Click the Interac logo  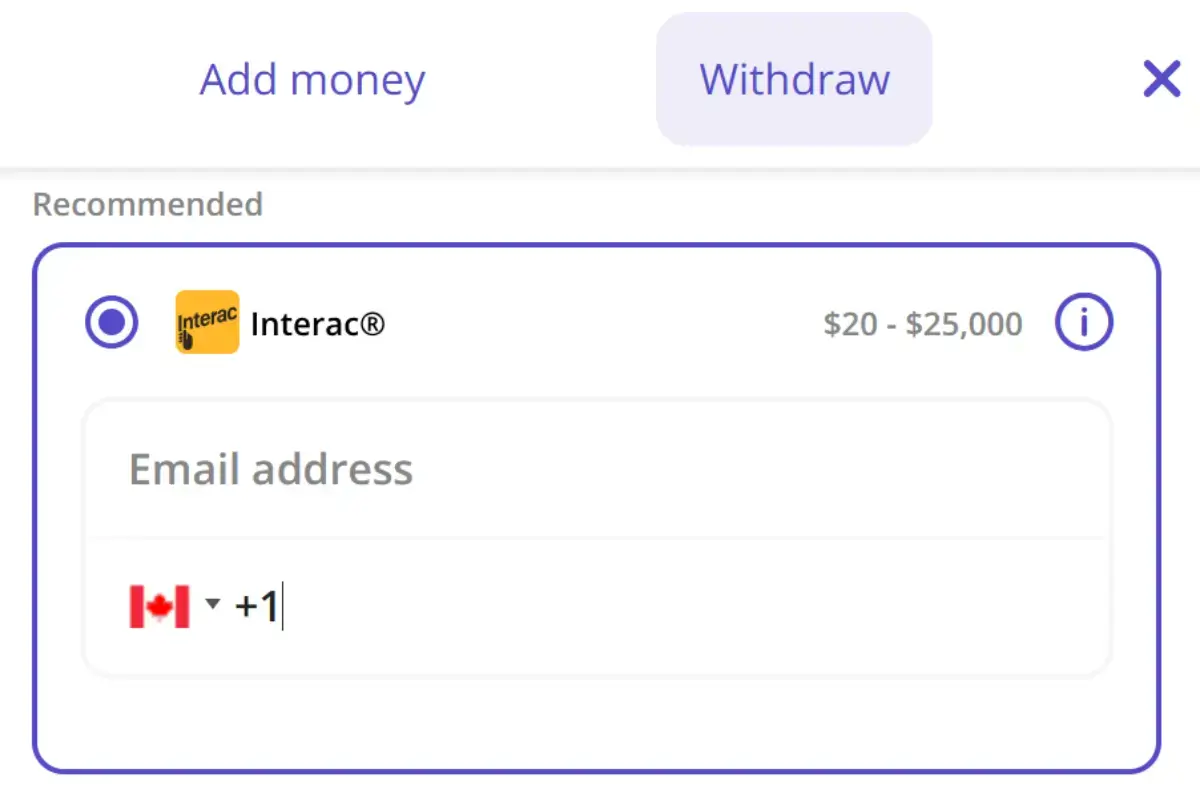(x=207, y=323)
